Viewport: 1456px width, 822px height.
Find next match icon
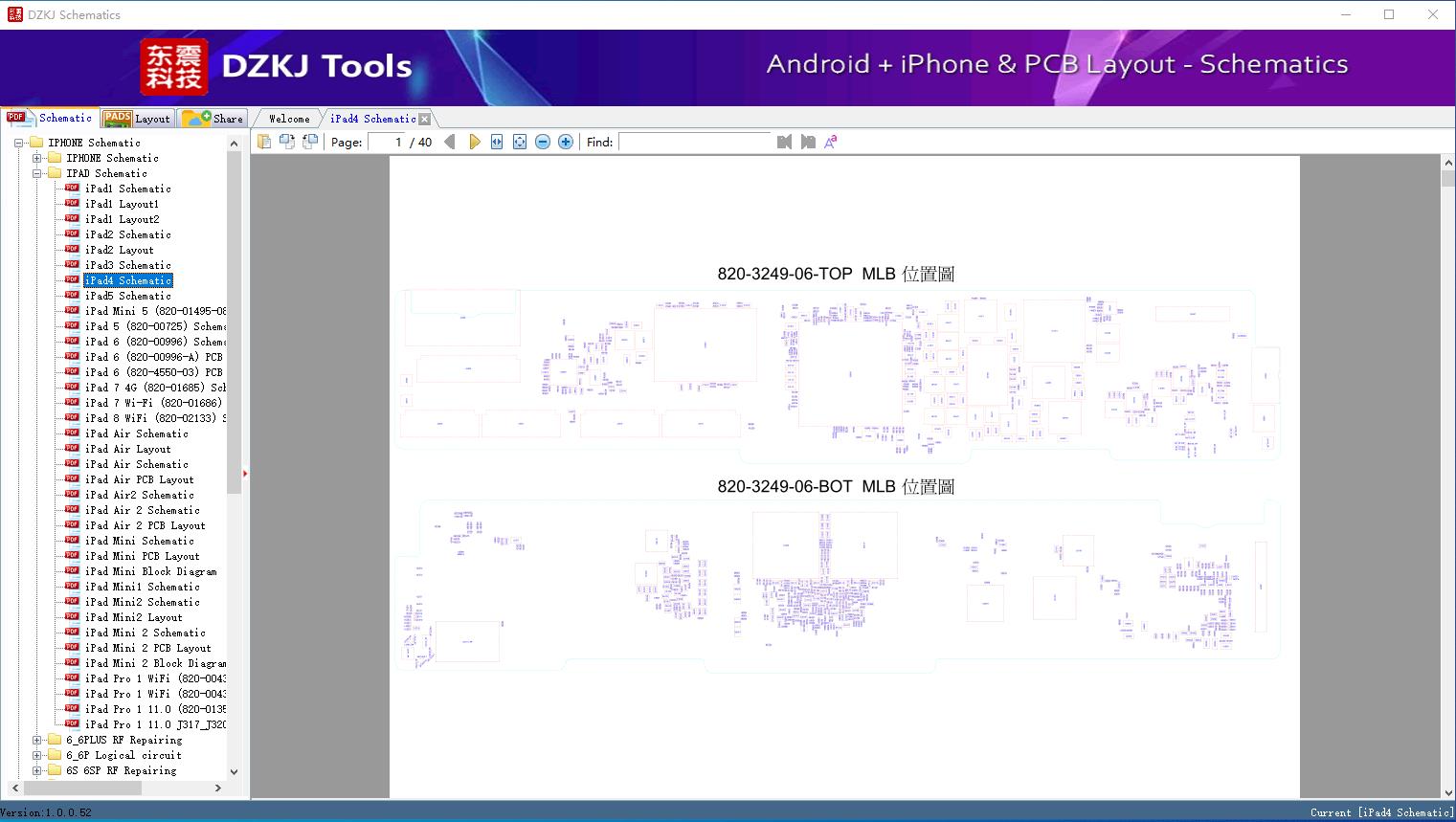pos(808,142)
